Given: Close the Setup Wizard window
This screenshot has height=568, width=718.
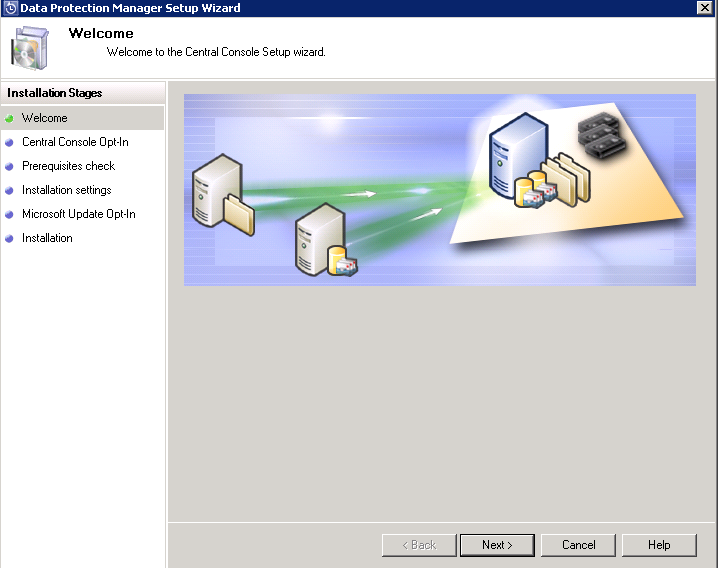Looking at the screenshot, I should click(705, 7).
